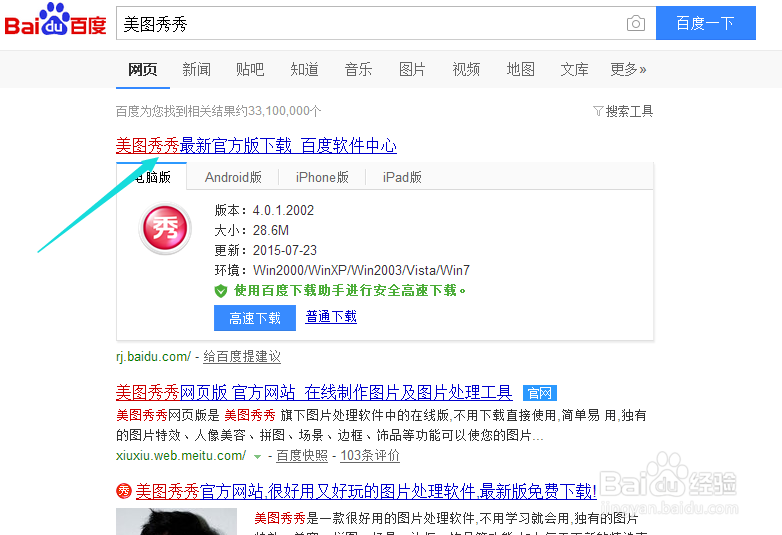Open the 视频 tab
Screen dimensions: 782x535
(466, 70)
